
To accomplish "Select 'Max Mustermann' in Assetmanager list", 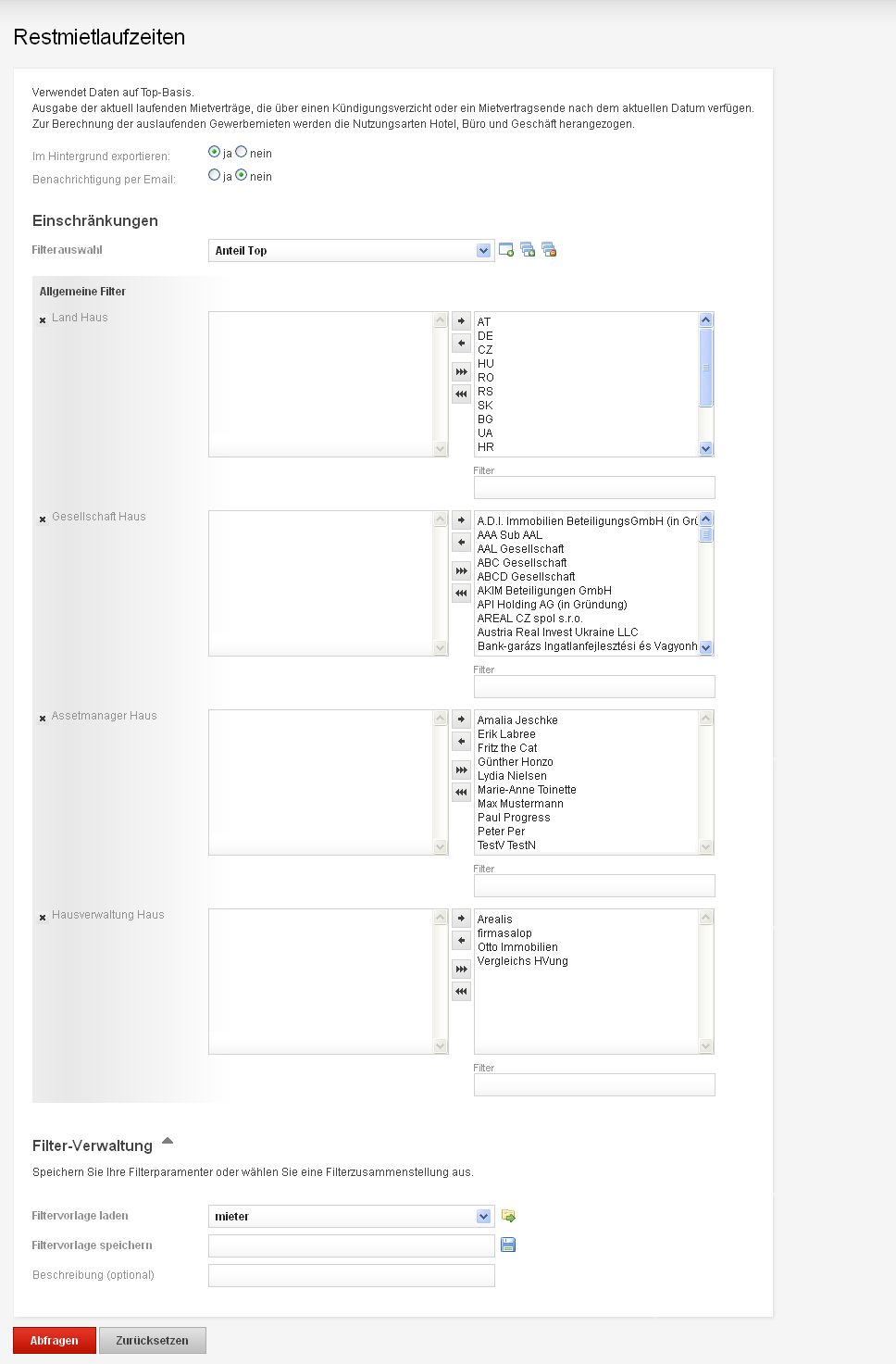I will point(520,804).
